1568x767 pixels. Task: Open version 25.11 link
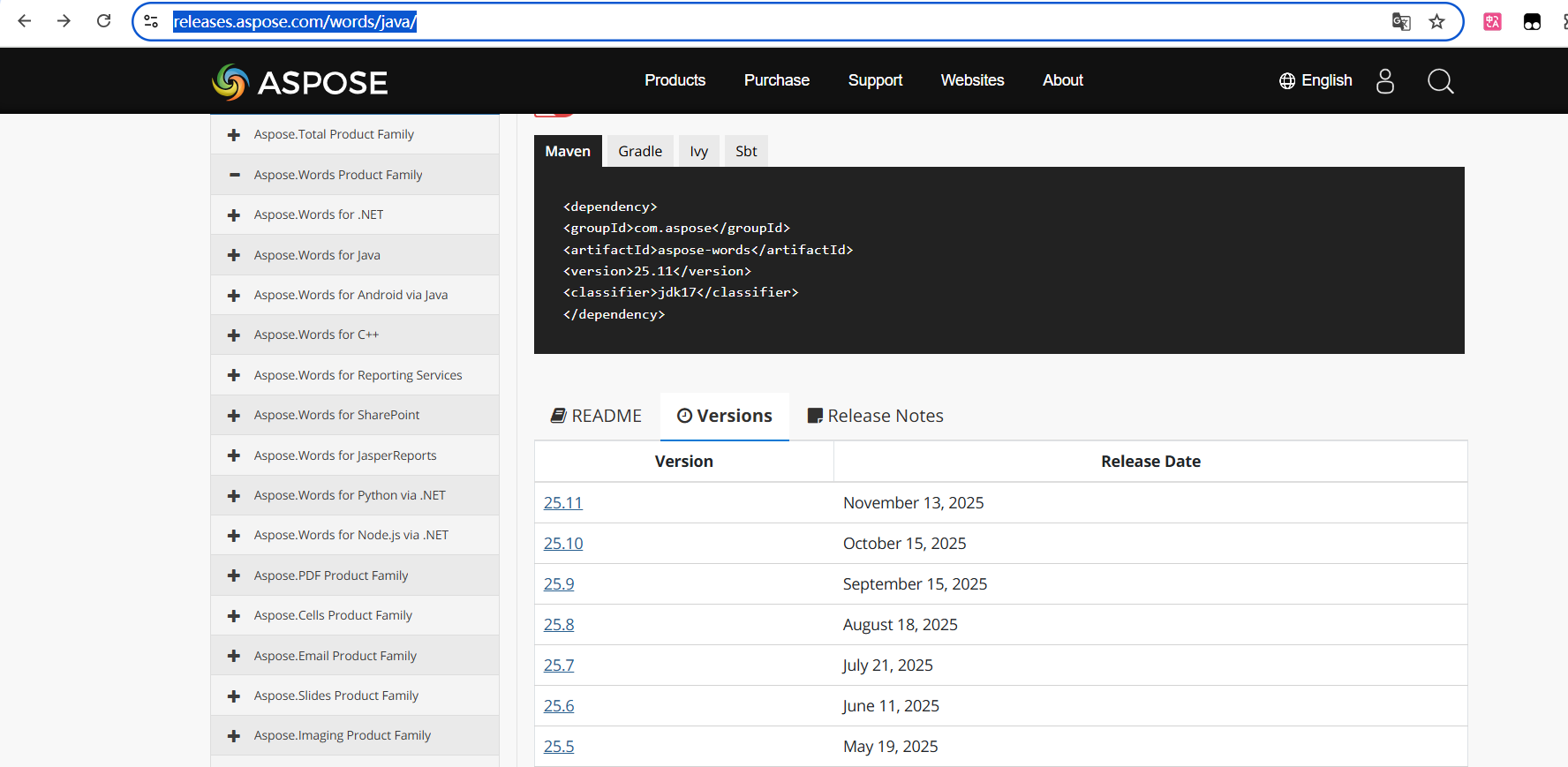(x=563, y=502)
